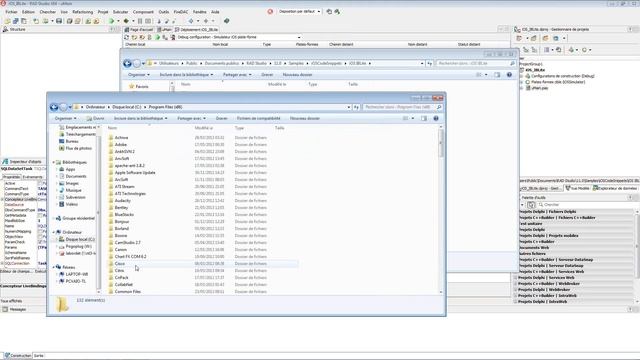Viewport: 640px width, 360px height.
Task: Click the Cisco folder icon
Action: tap(111, 264)
